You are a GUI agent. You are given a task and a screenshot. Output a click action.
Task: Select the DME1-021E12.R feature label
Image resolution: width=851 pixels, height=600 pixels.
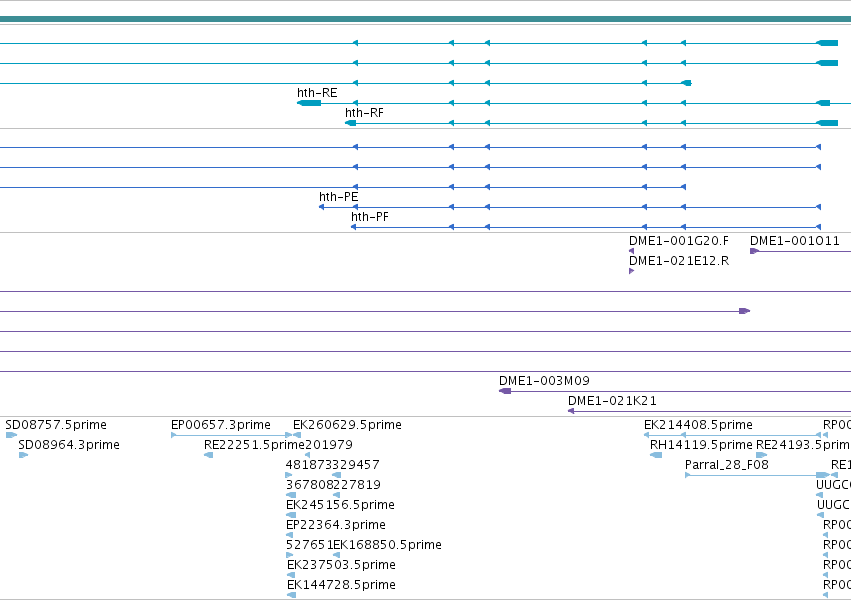coord(679,260)
